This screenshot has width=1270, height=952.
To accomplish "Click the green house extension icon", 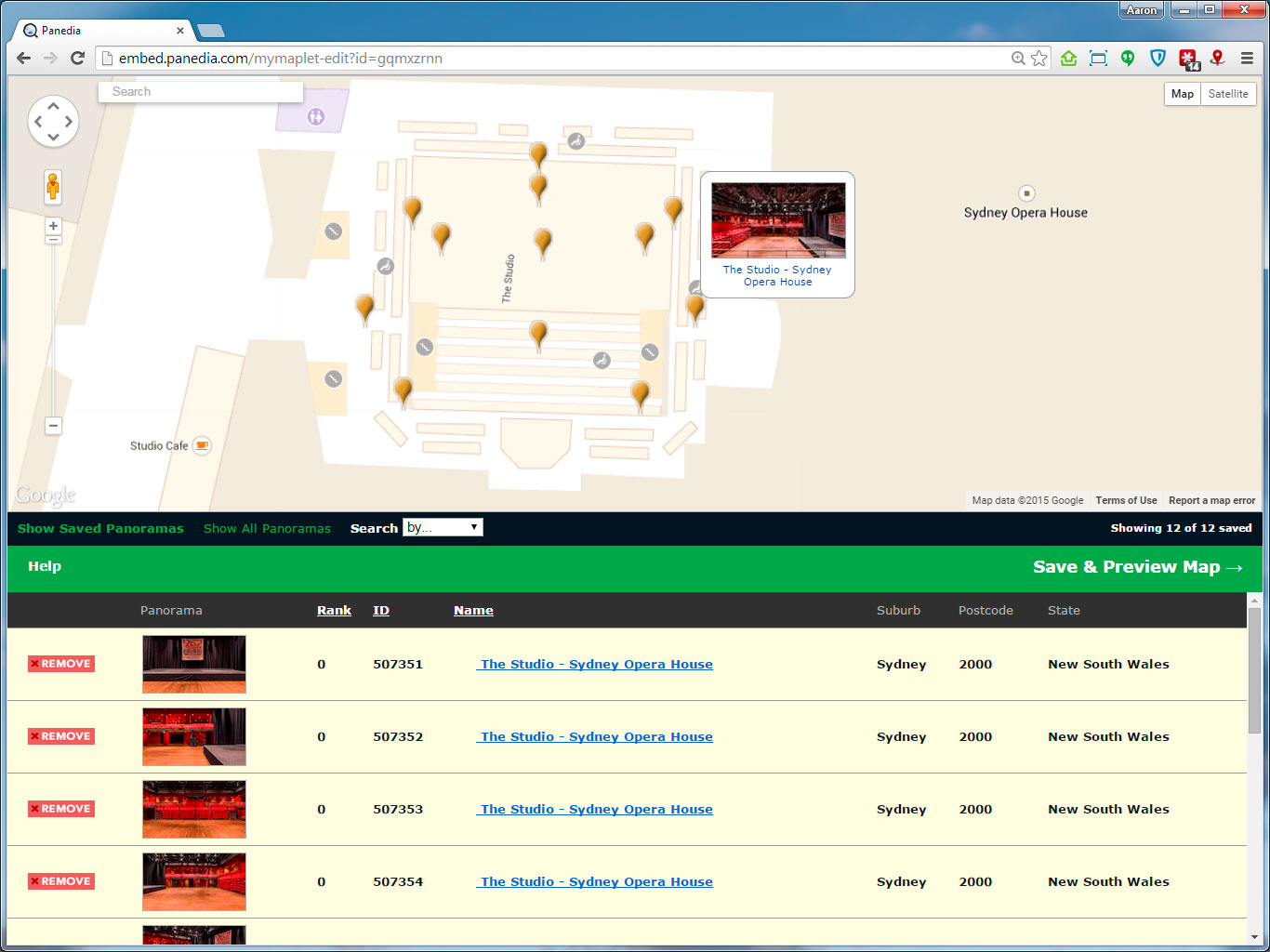I will tap(1069, 59).
